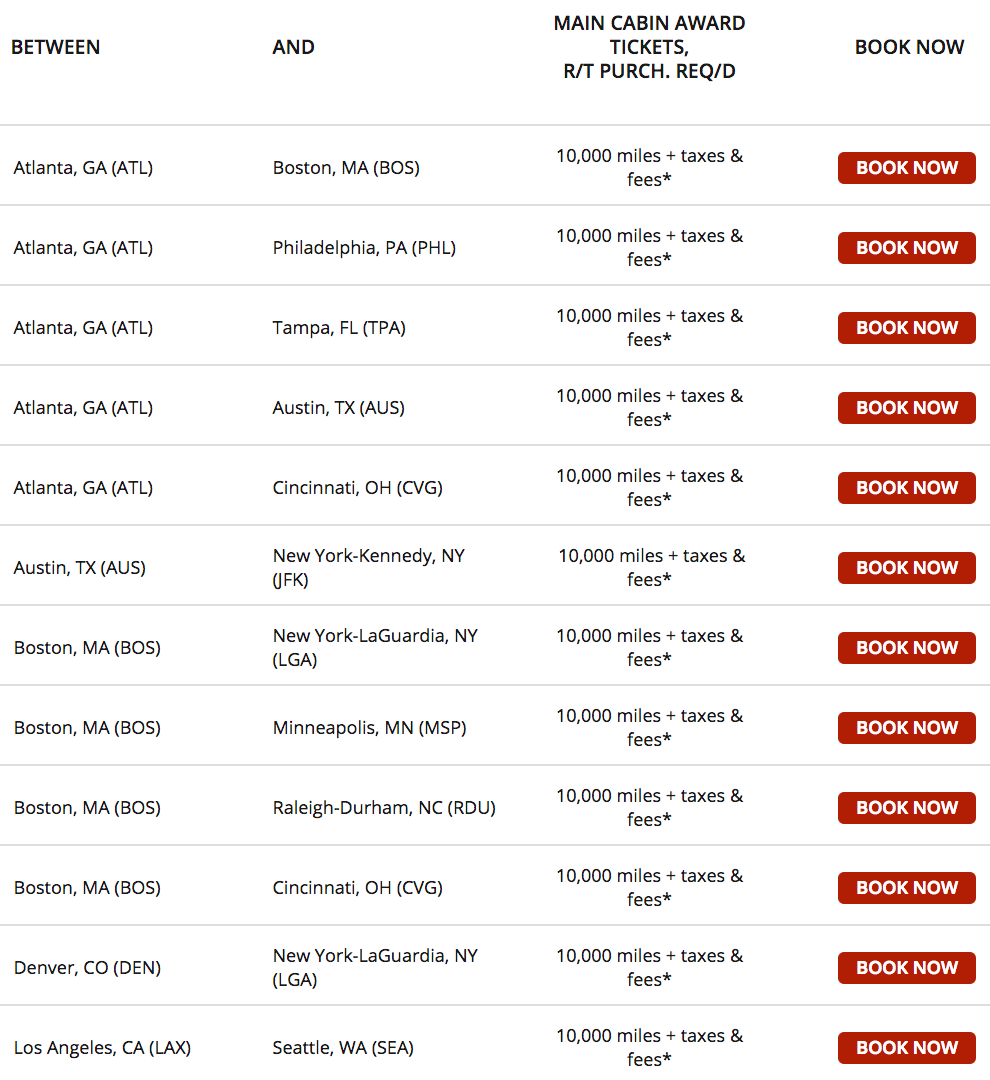Book the Atlanta to Tampa flight
Viewport: 990px width, 1080px height.
[906, 328]
